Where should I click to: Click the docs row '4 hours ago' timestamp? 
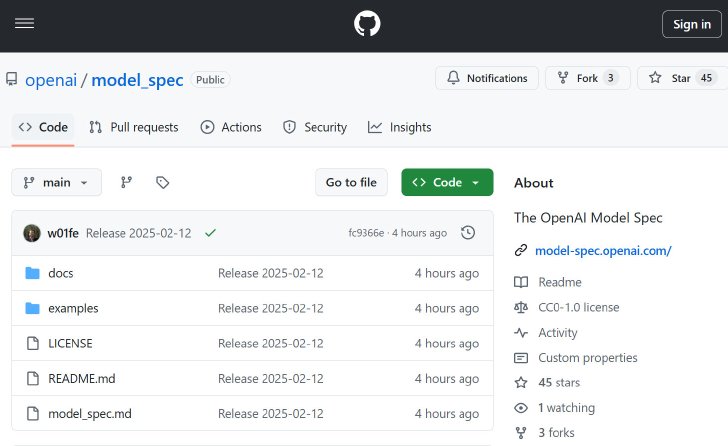[x=447, y=273]
